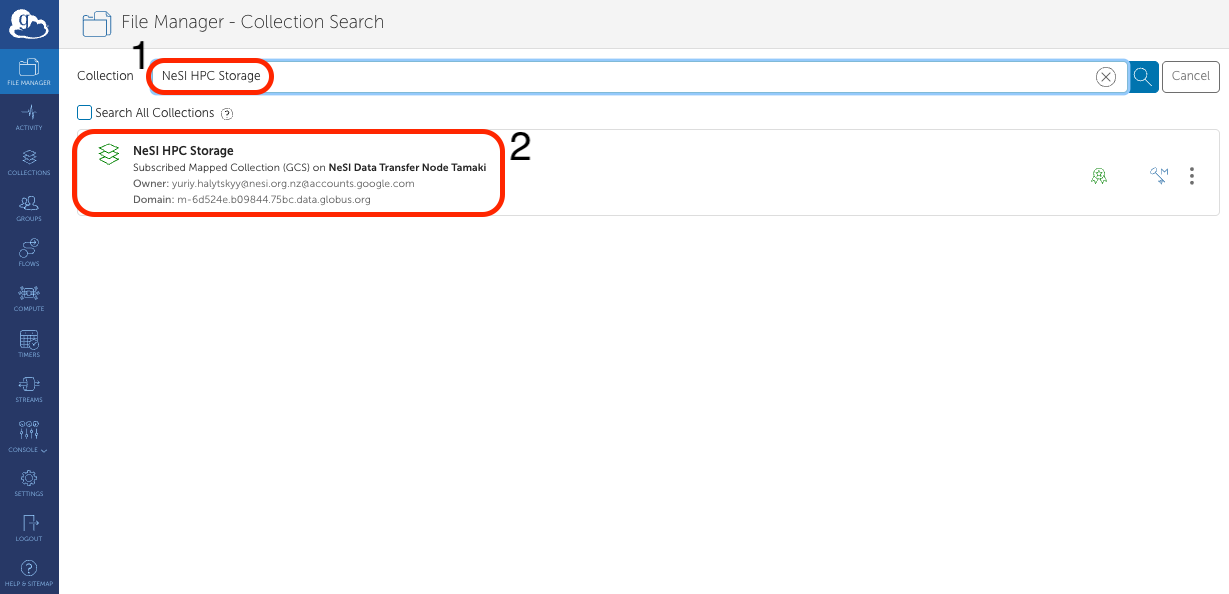
Task: Open Collections in the sidebar
Action: click(x=29, y=162)
